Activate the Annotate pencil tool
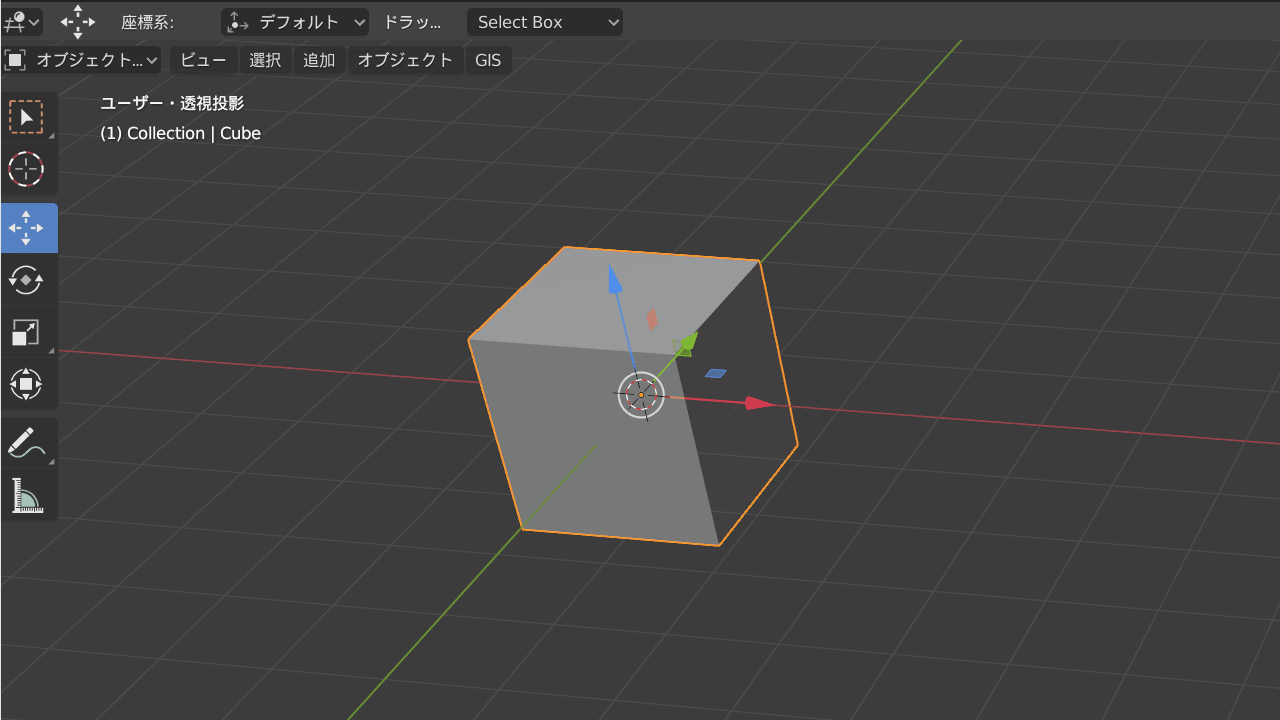Viewport: 1280px width, 720px height. [x=26, y=442]
